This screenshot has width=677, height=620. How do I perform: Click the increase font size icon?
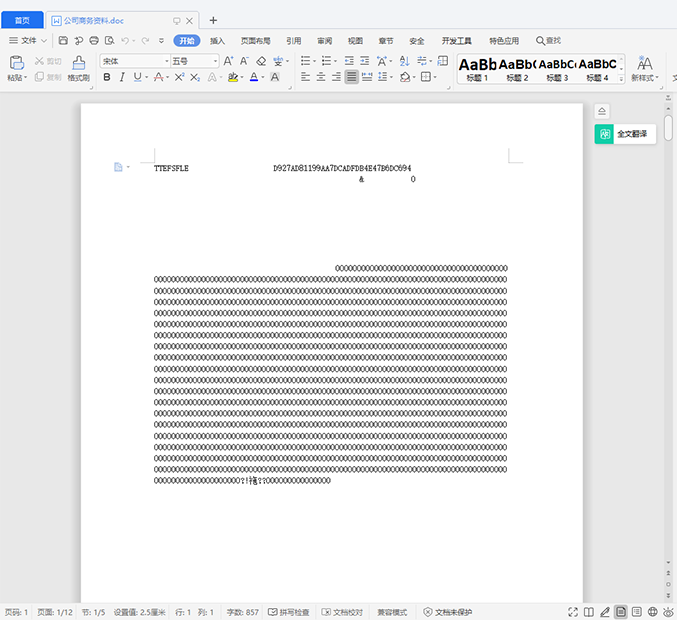(229, 61)
